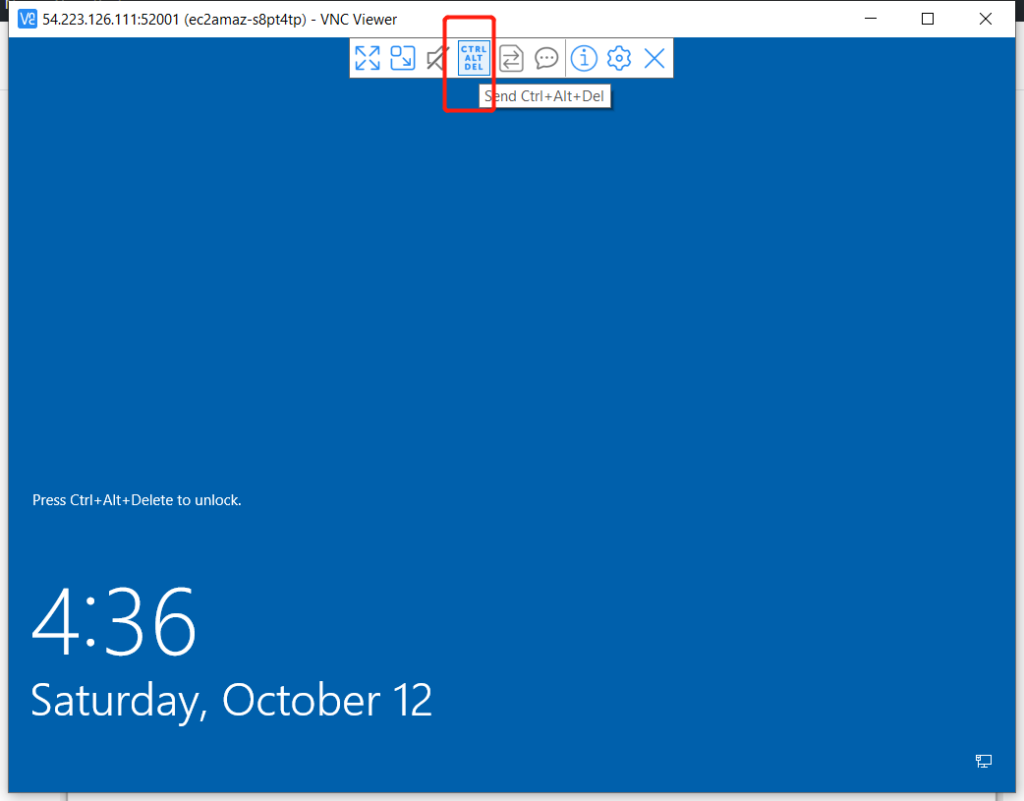This screenshot has width=1024, height=801.
Task: Click the "Send Ctrl+Alt+Del" tooltip label
Action: [544, 97]
